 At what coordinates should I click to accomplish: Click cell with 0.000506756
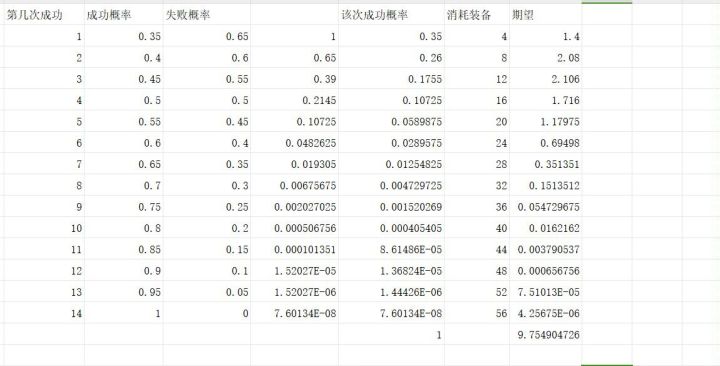tap(294, 228)
